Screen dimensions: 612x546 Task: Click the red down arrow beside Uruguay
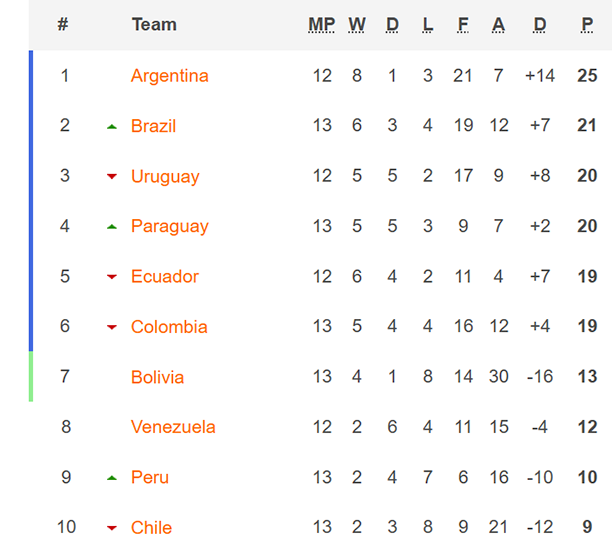[x=112, y=177]
